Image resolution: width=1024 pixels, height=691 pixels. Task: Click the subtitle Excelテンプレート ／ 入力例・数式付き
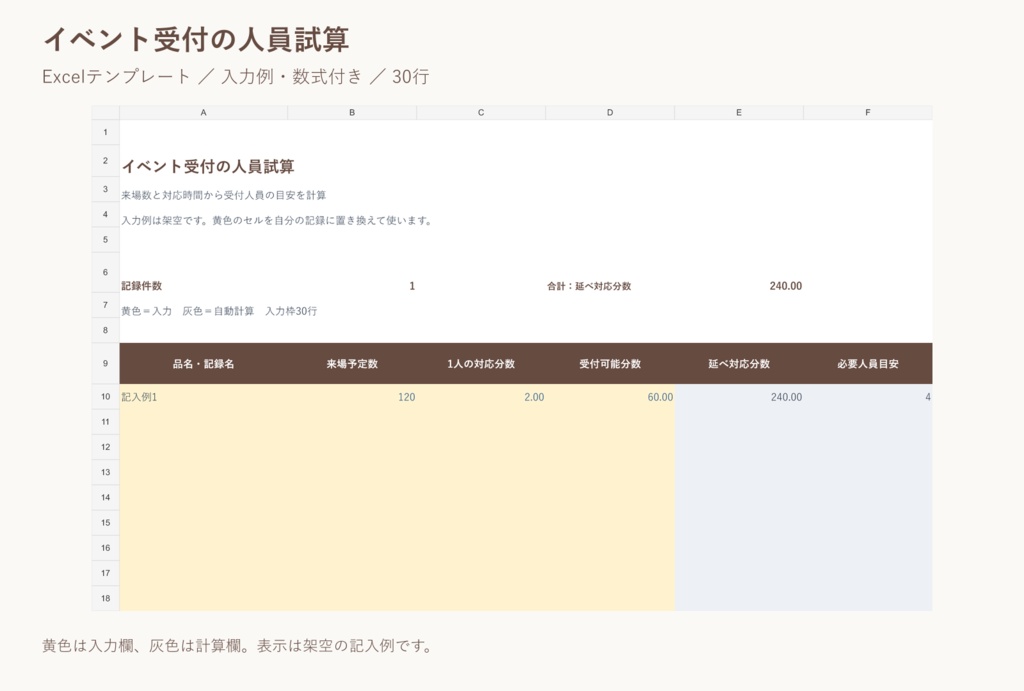[235, 76]
